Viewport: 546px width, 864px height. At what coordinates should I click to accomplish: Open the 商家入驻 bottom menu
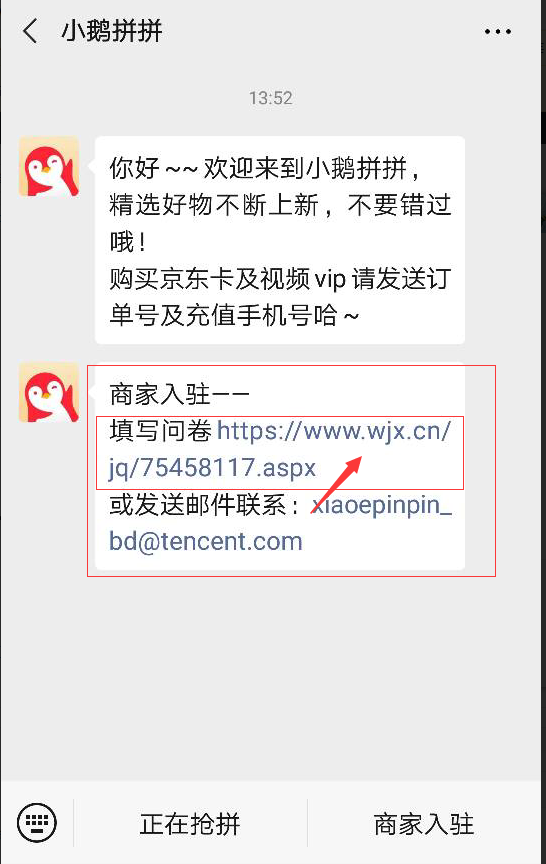pos(424,824)
